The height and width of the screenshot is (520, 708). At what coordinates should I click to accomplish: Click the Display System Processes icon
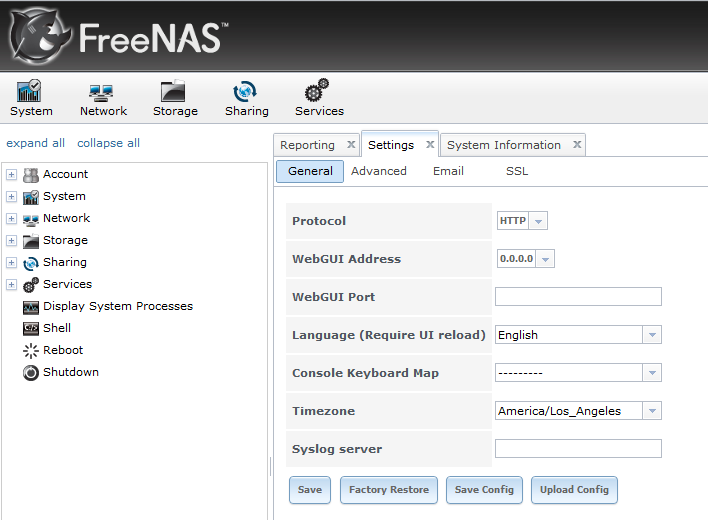point(31,307)
